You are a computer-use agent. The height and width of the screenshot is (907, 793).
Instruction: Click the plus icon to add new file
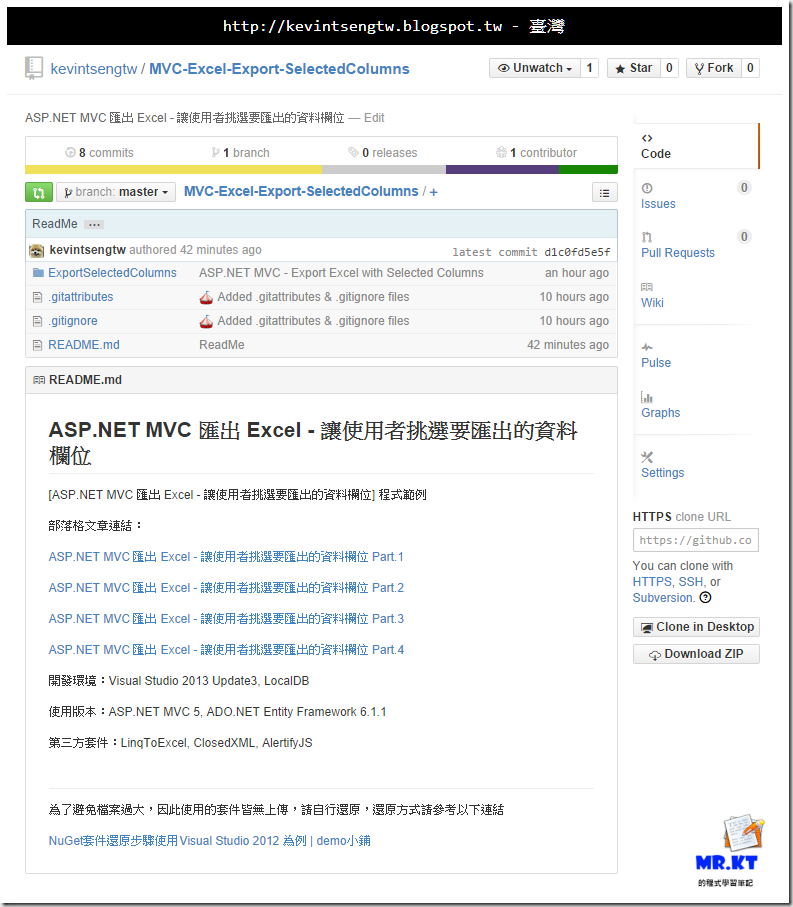pyautogui.click(x=433, y=192)
